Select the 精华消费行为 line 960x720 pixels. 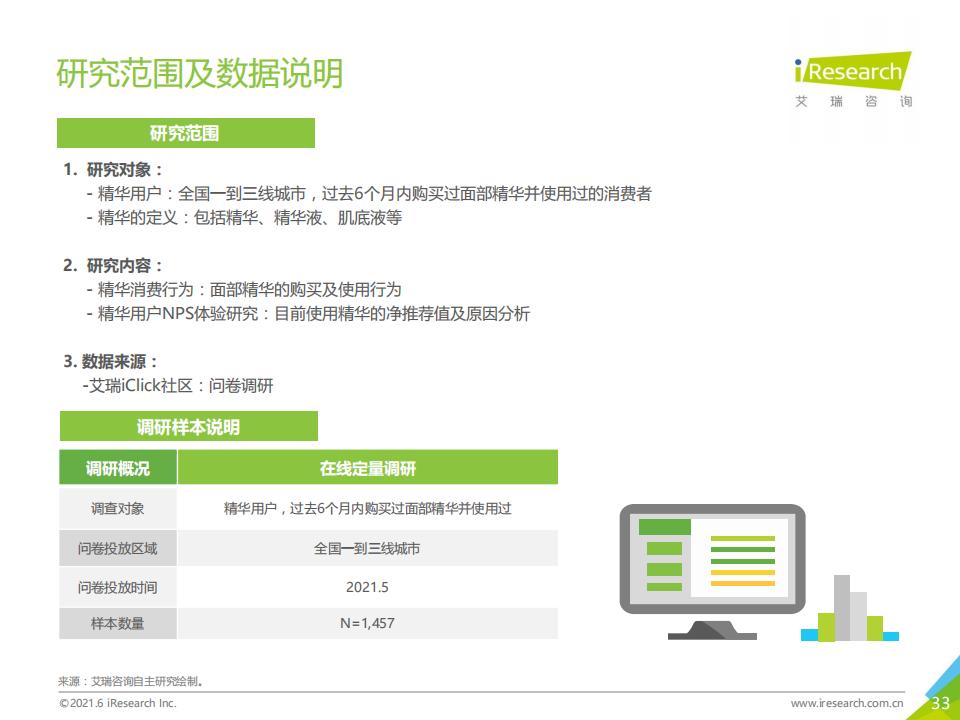coord(244,290)
